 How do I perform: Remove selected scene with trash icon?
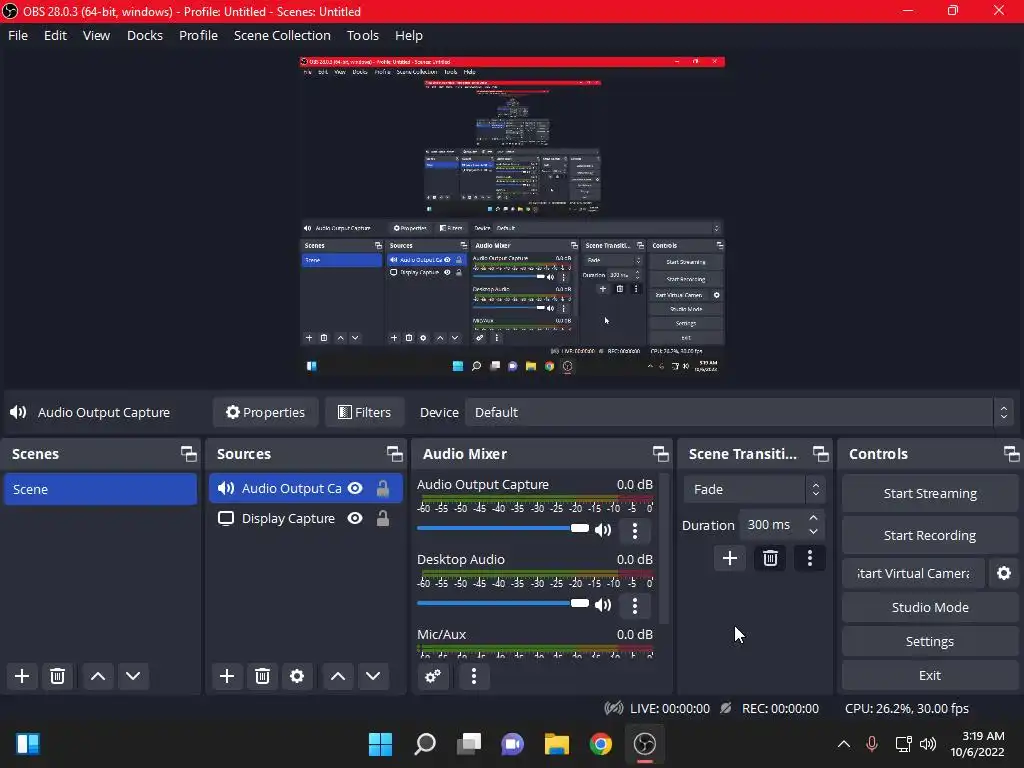point(57,676)
